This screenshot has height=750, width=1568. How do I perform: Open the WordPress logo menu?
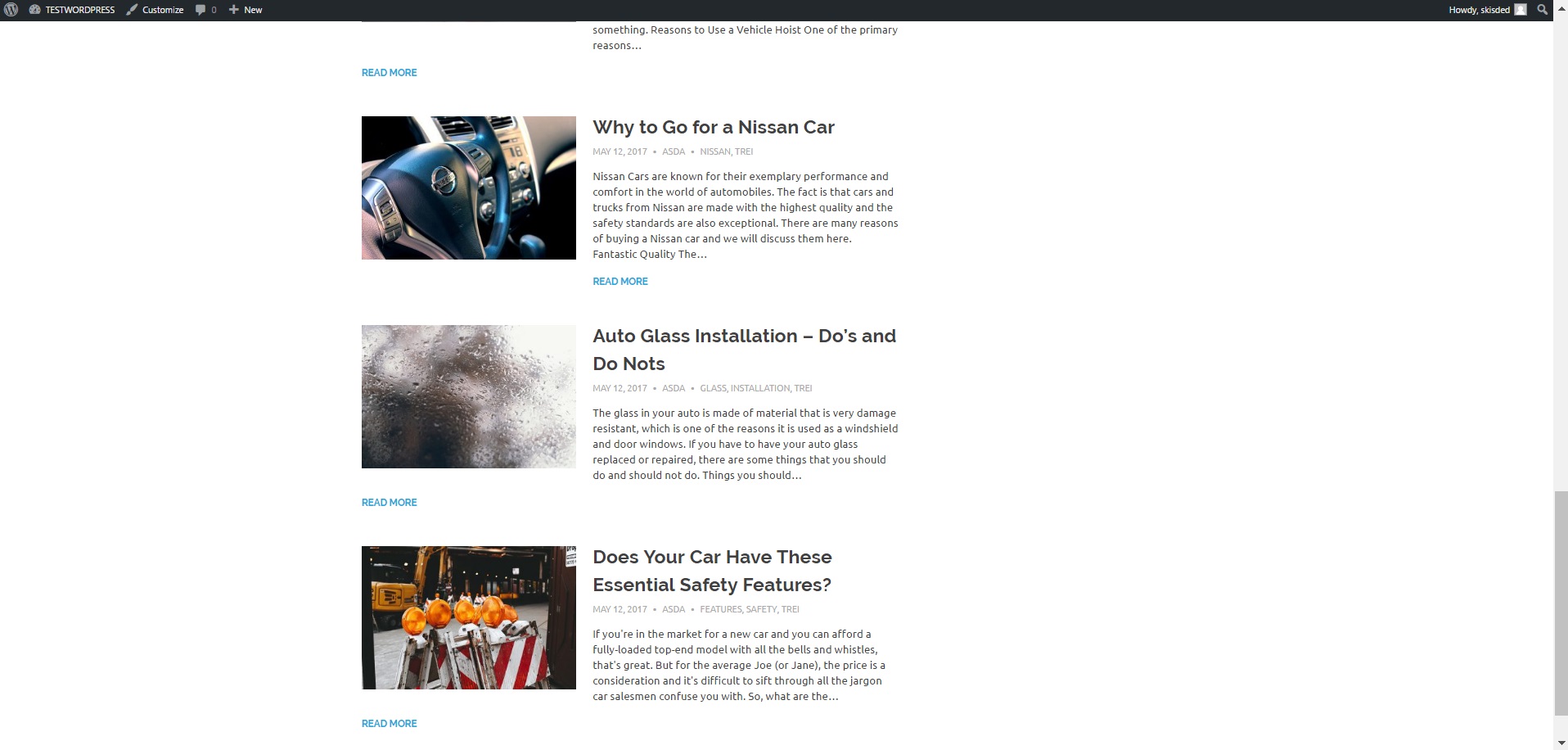point(11,10)
